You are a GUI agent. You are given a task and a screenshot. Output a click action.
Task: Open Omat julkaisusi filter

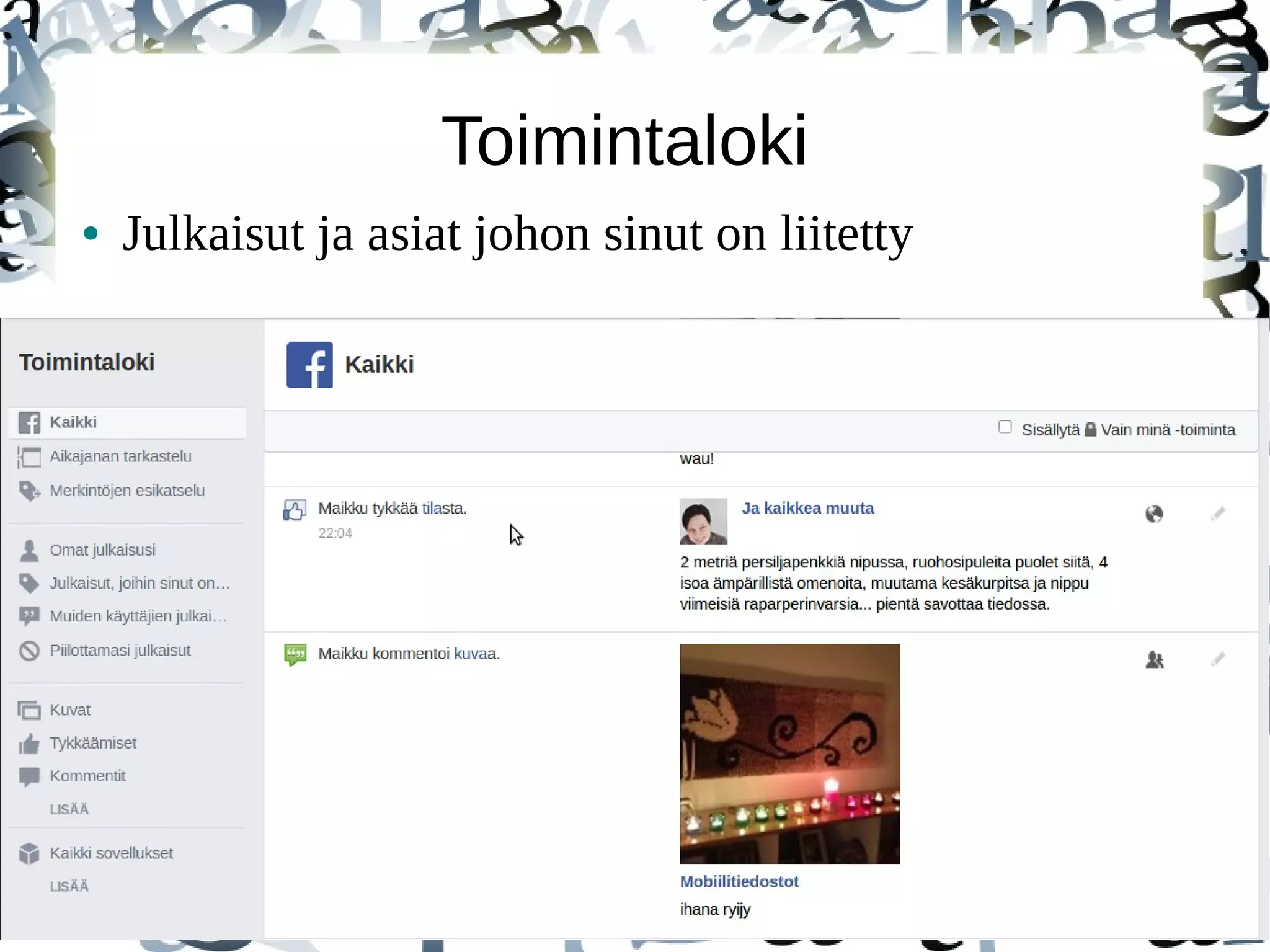pyautogui.click(x=102, y=551)
